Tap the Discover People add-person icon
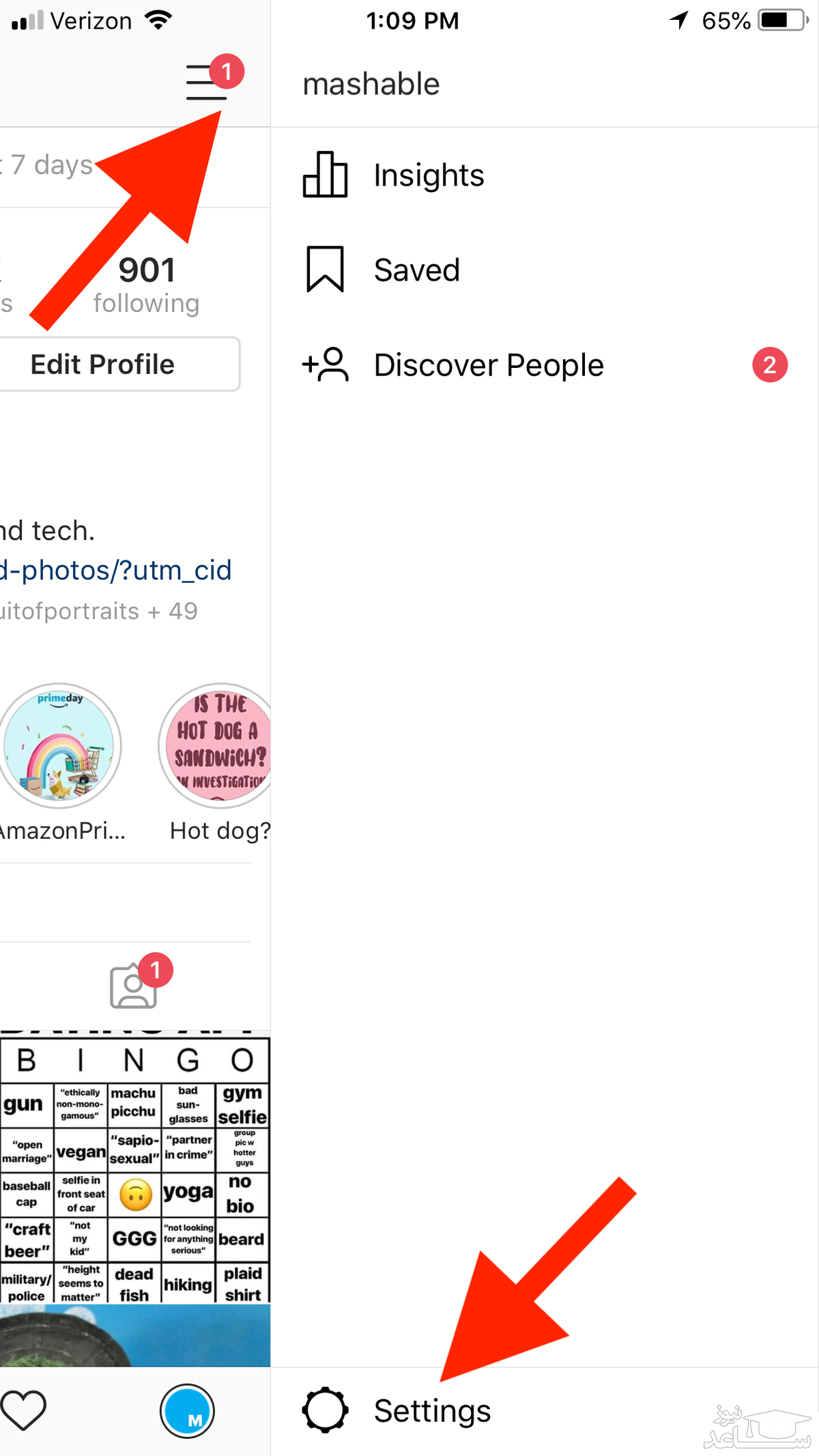The width and height of the screenshot is (819, 1456). [326, 365]
